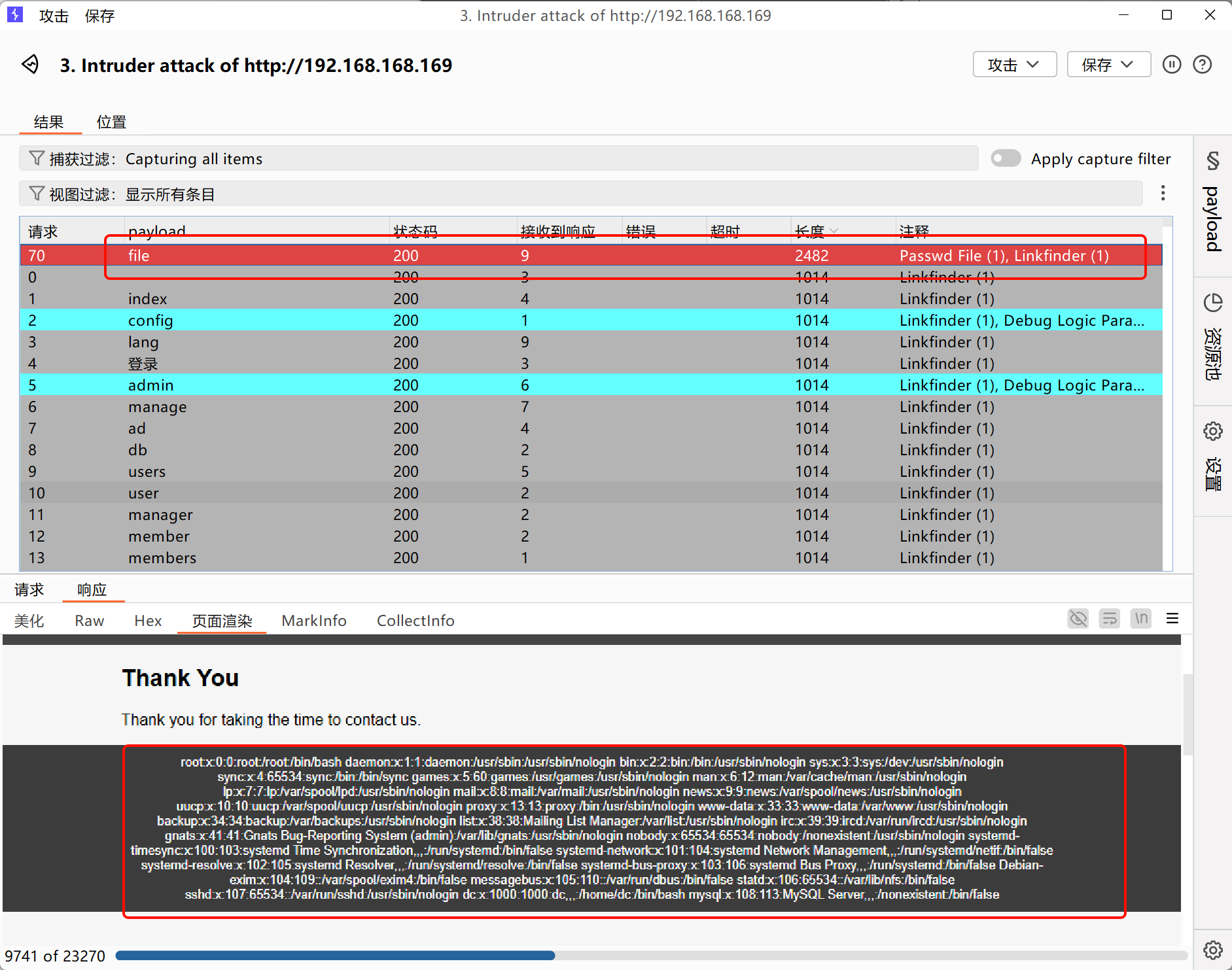Open the three-dot options menu for the results
Image resolution: width=1232 pixels, height=970 pixels.
[x=1163, y=193]
